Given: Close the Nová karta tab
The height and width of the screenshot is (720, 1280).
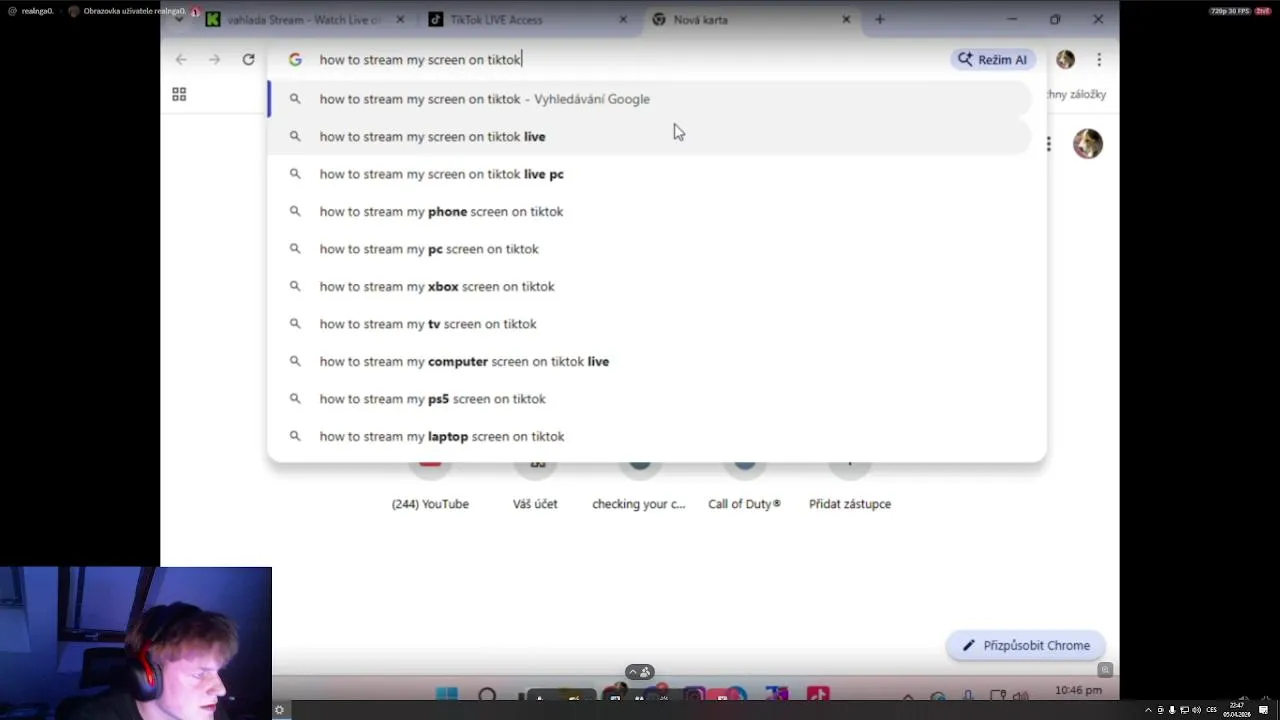Looking at the screenshot, I should coord(846,20).
